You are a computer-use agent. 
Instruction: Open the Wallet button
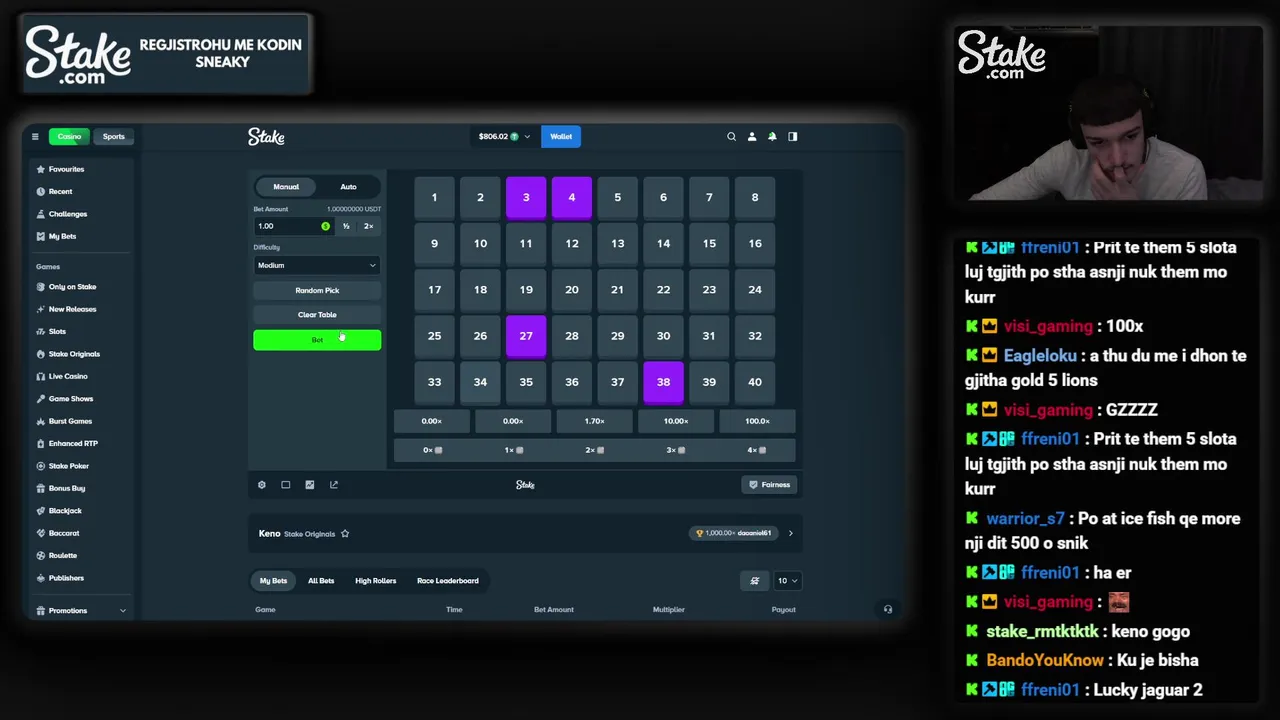(561, 137)
